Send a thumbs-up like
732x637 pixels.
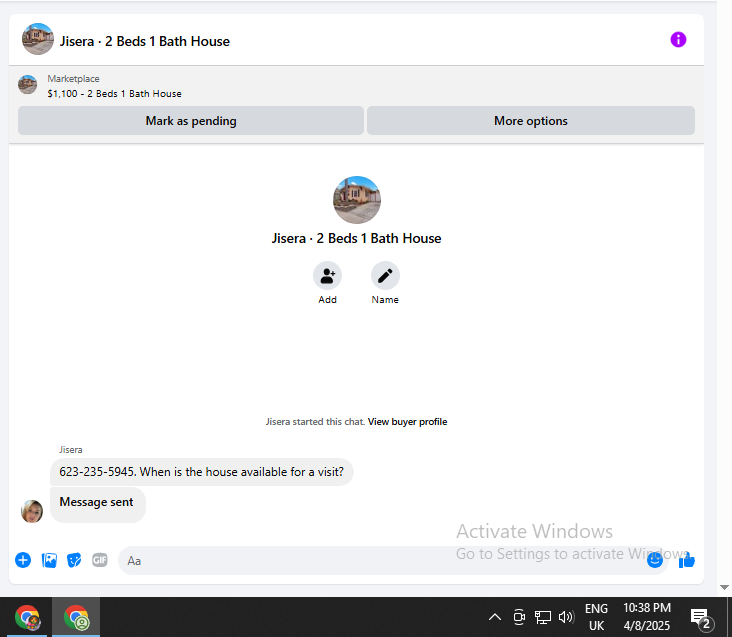point(687,560)
